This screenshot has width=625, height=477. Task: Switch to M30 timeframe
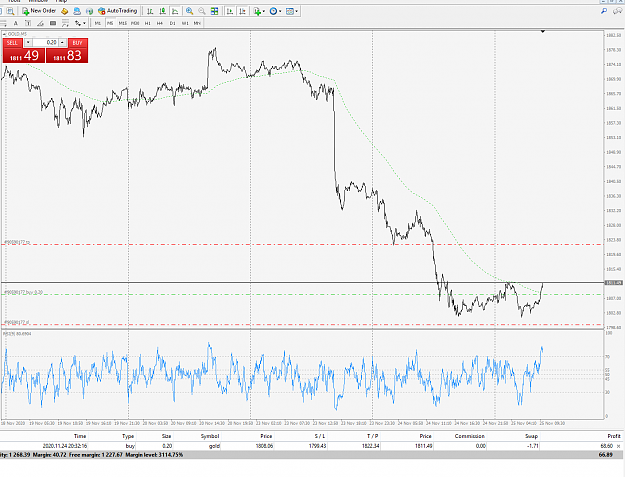(135, 23)
